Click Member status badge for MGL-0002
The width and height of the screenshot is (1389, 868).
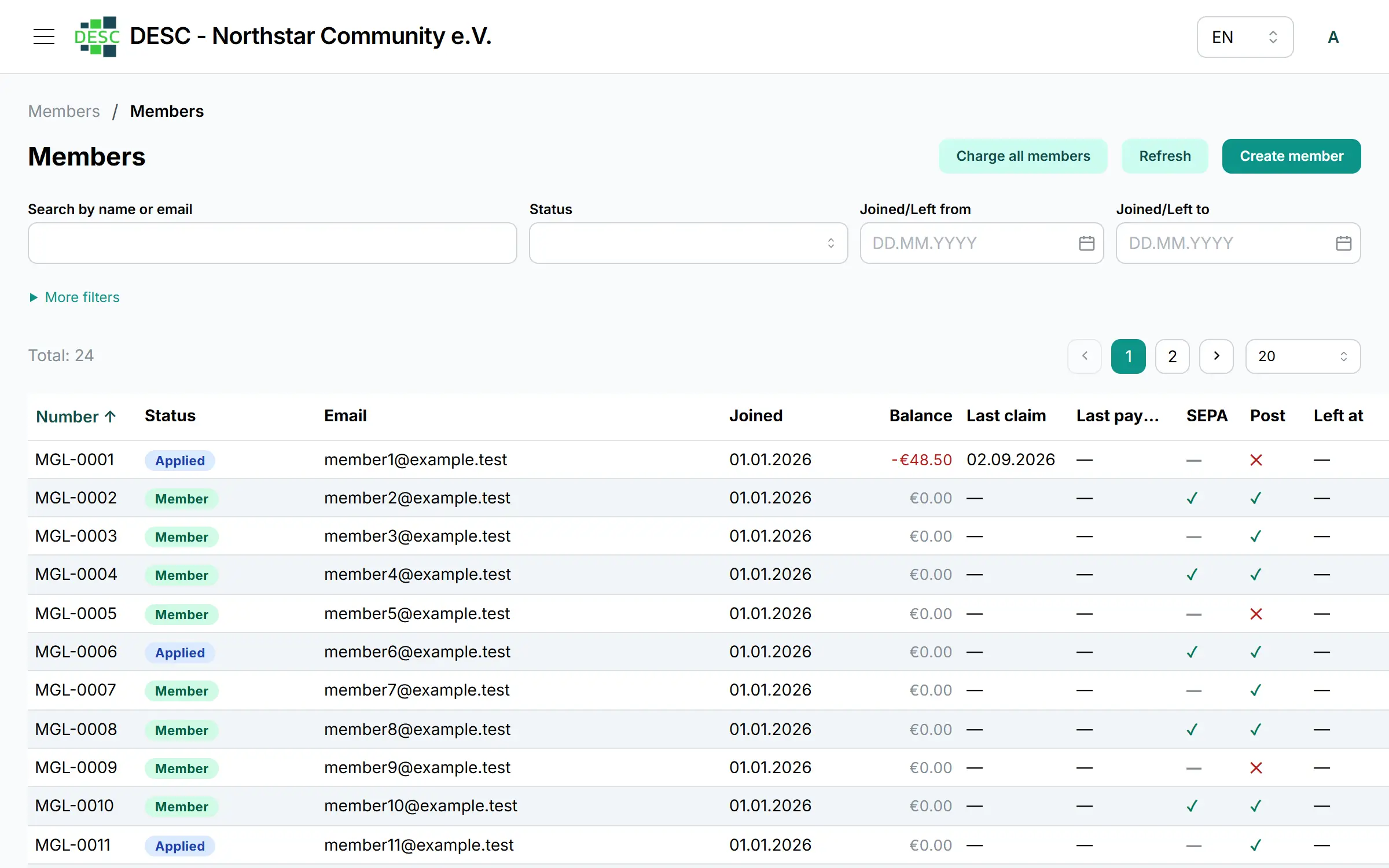pos(182,499)
